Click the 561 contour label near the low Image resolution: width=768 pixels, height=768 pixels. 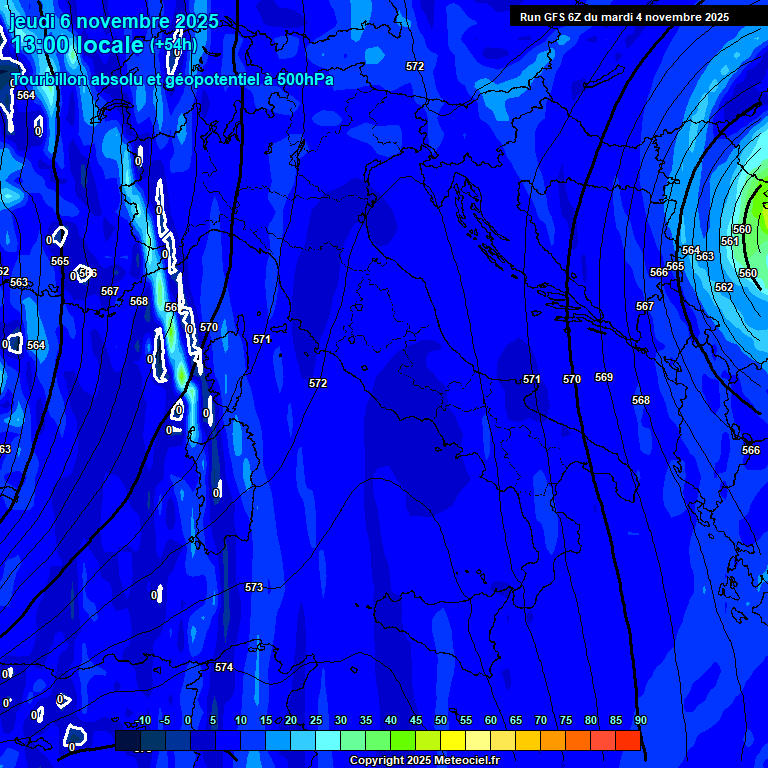(730, 241)
